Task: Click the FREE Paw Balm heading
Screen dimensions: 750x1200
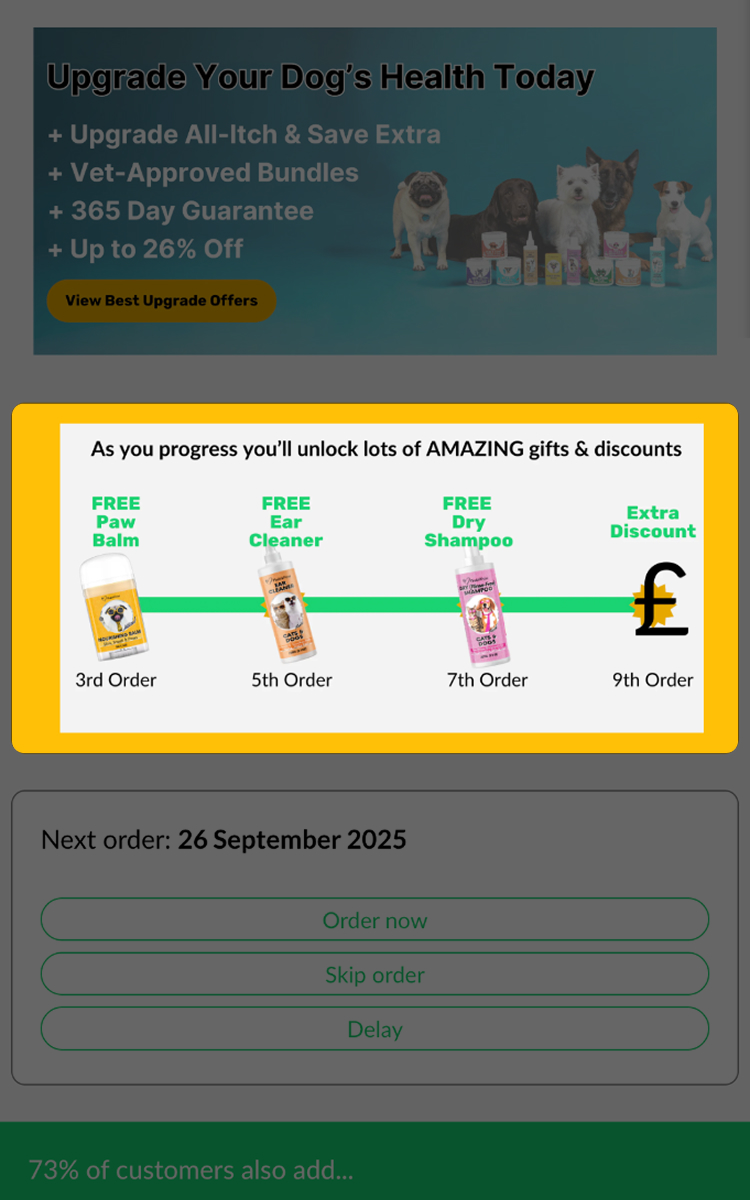Action: point(116,521)
